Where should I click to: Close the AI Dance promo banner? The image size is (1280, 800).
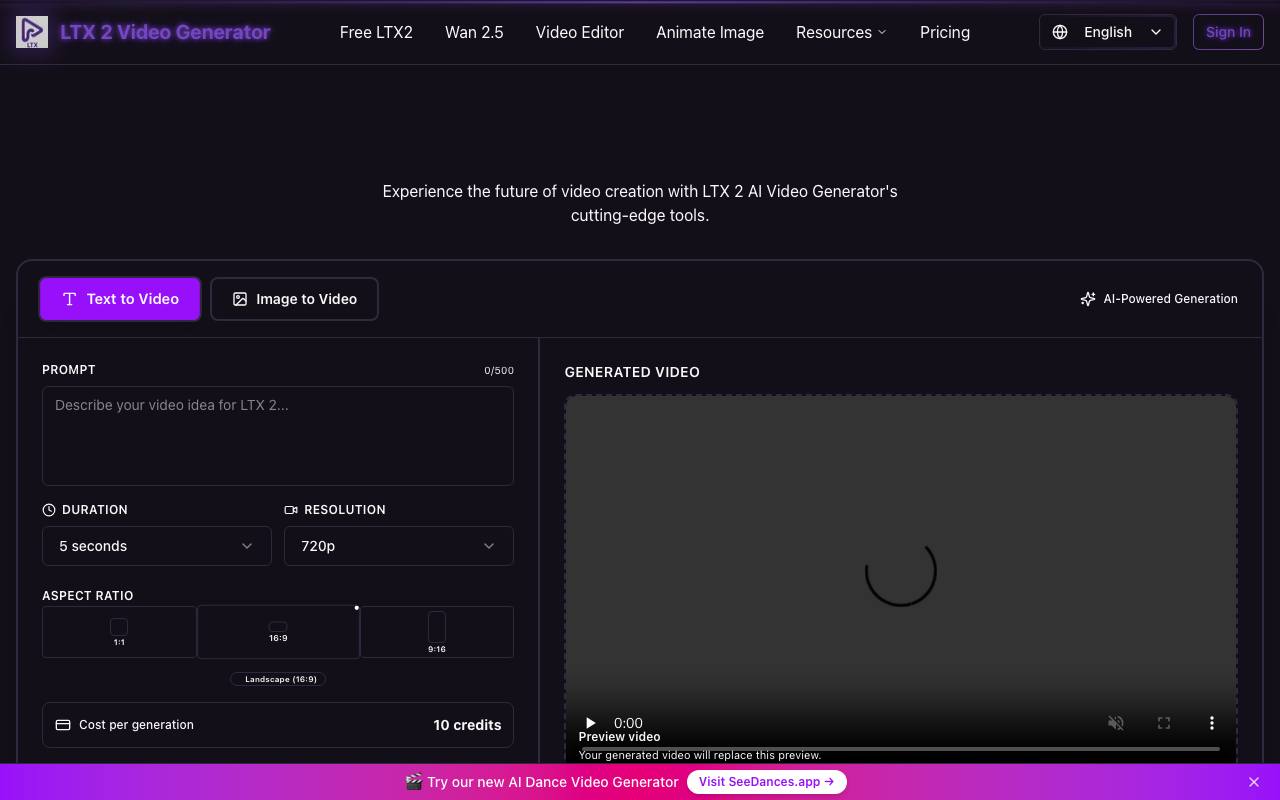click(1254, 782)
